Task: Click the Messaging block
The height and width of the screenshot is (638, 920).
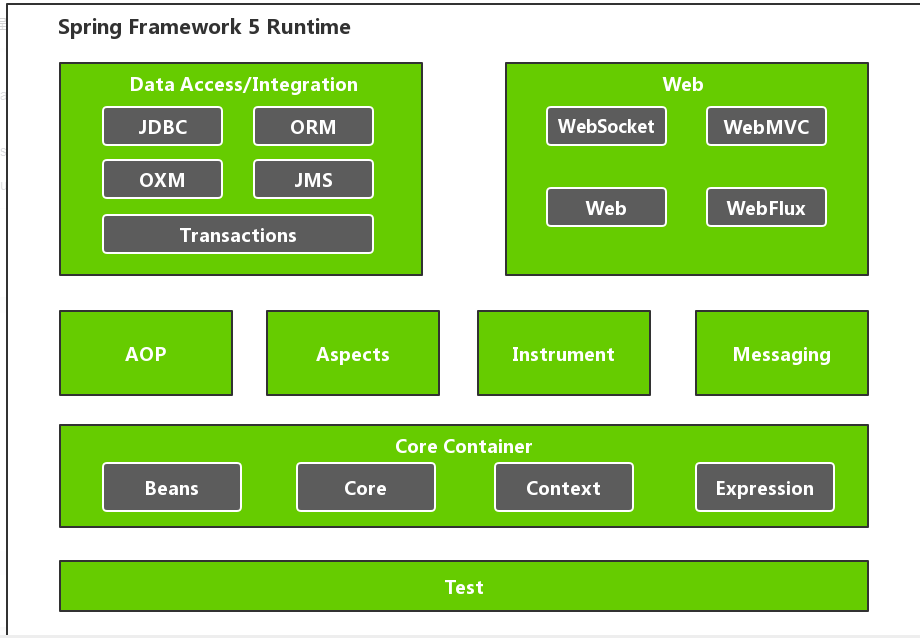Action: pos(782,353)
